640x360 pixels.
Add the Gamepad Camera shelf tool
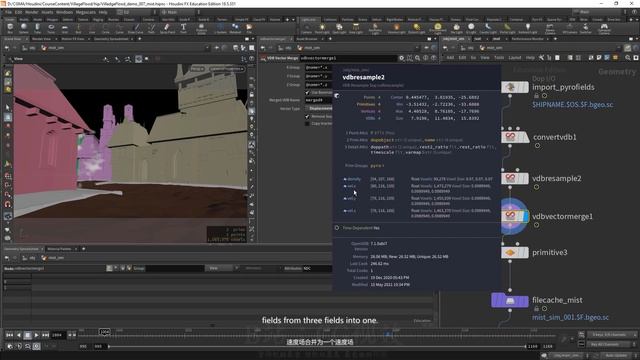604,29
